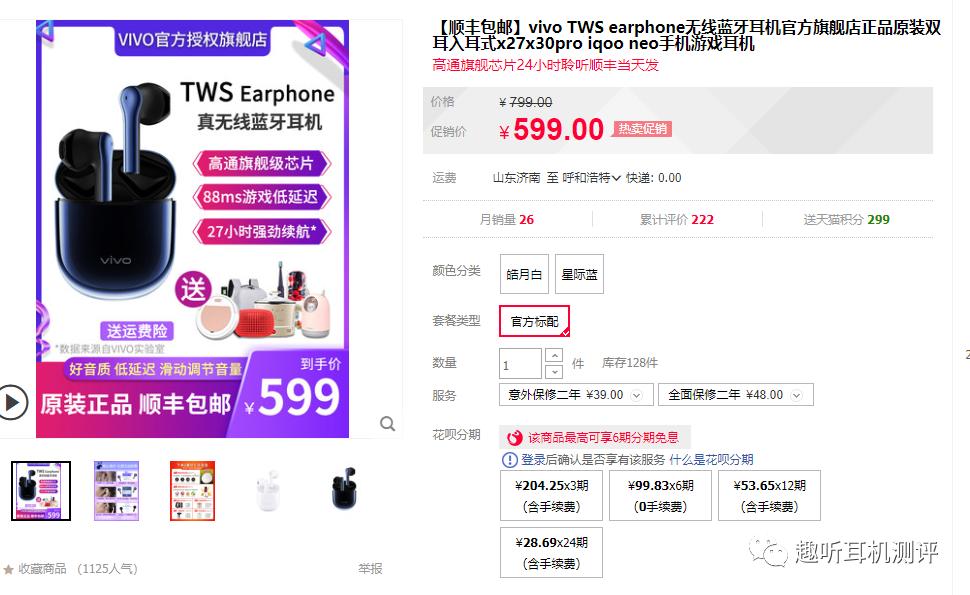Select the 皓月白 color option
970x595 pixels.
(524, 274)
